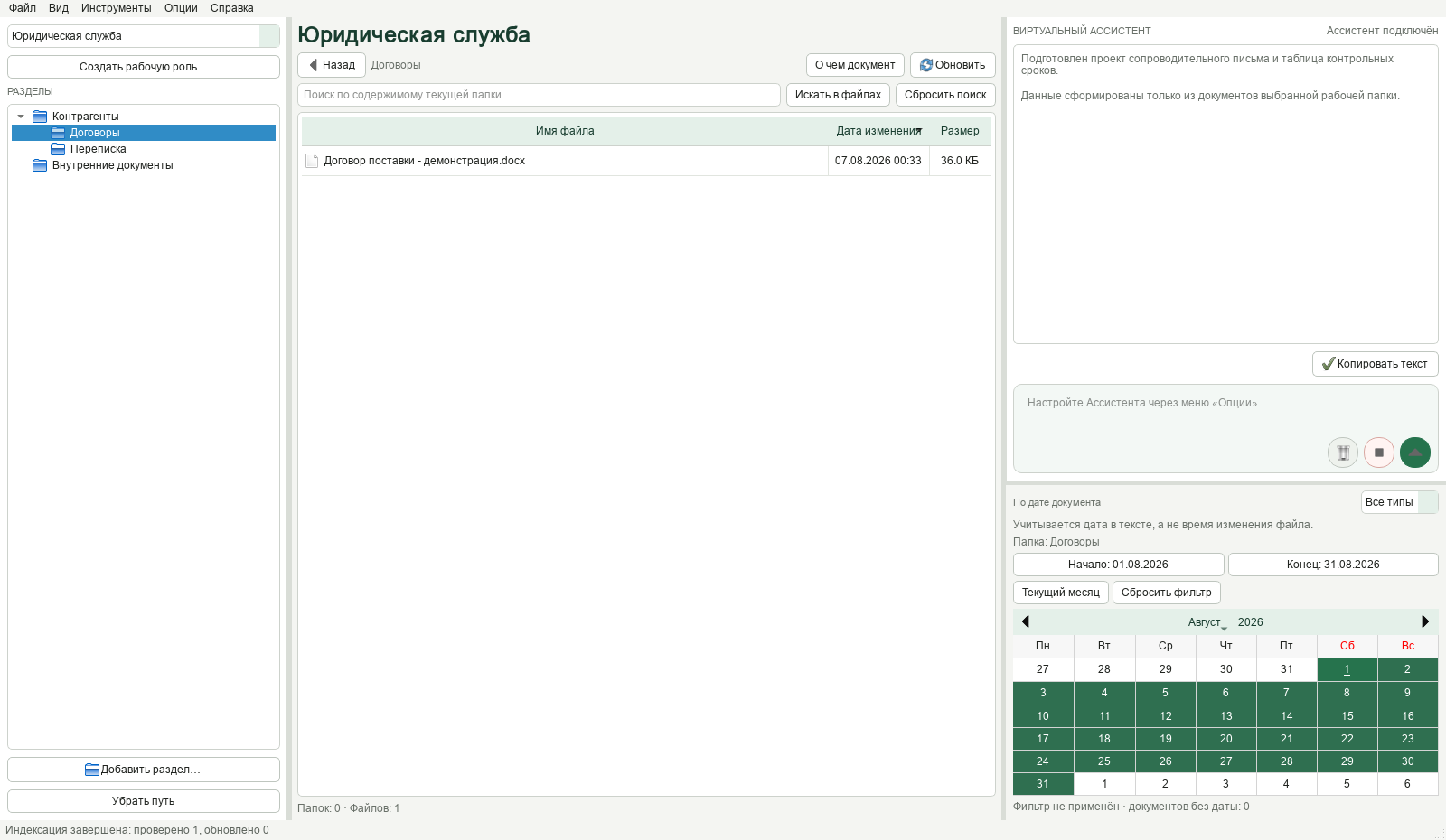Click Размер column header

coord(960,131)
